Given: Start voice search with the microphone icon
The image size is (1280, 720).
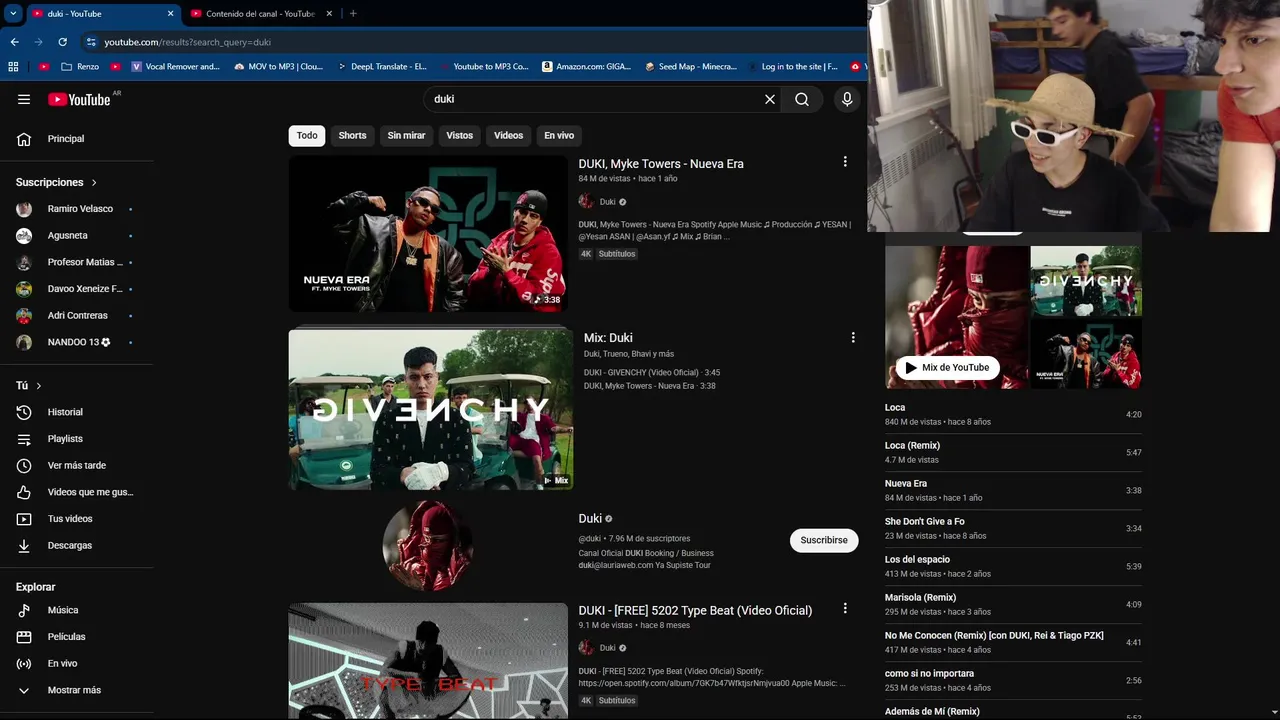Looking at the screenshot, I should coord(847,99).
